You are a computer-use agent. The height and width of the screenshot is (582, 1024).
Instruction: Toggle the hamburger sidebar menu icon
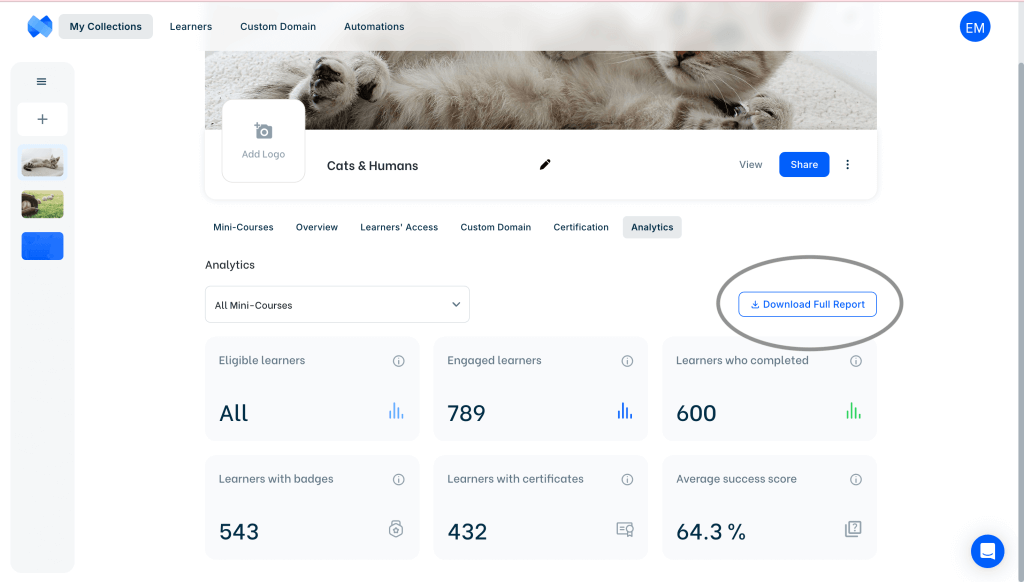pos(42,82)
